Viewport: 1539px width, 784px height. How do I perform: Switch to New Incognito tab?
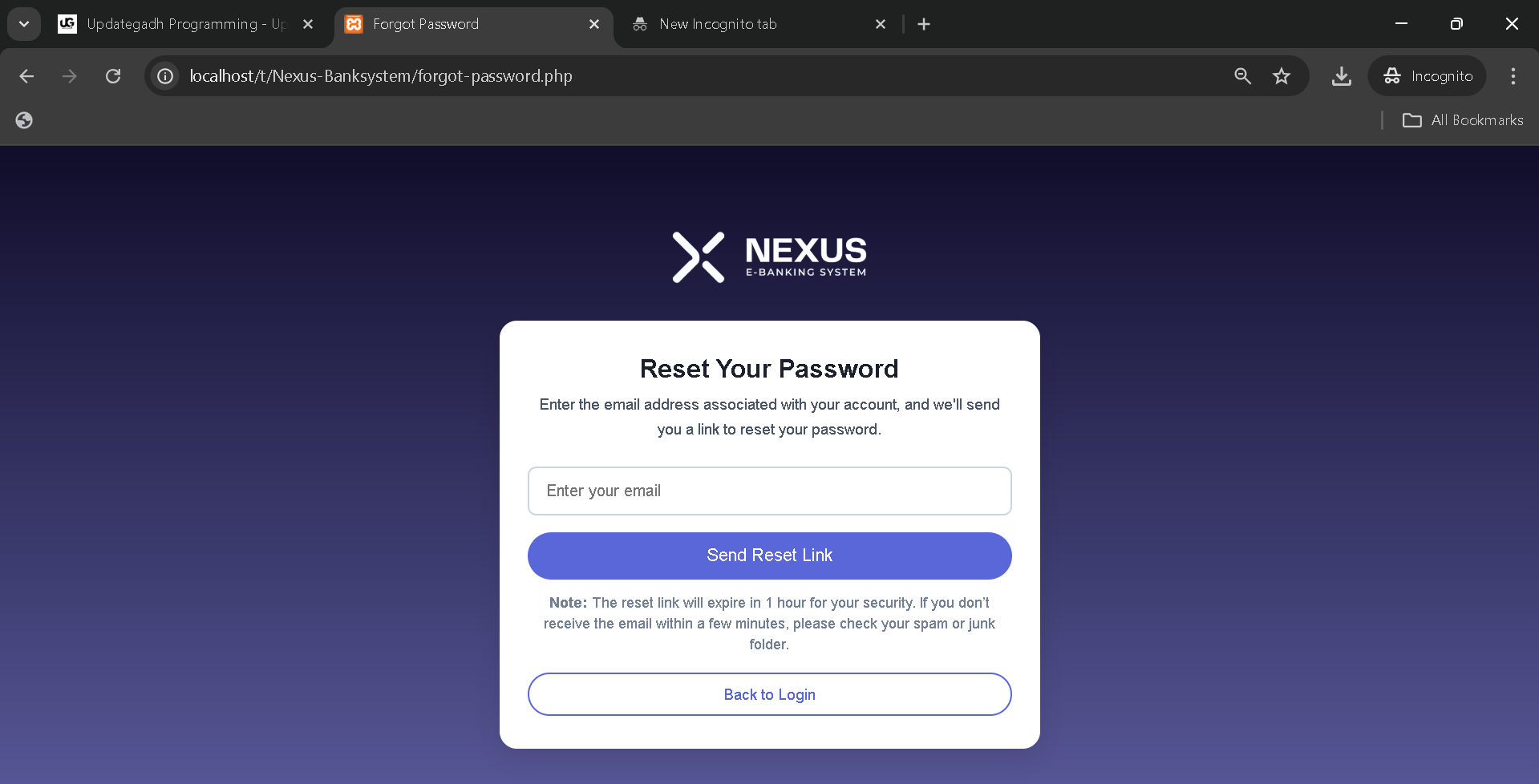click(x=718, y=24)
